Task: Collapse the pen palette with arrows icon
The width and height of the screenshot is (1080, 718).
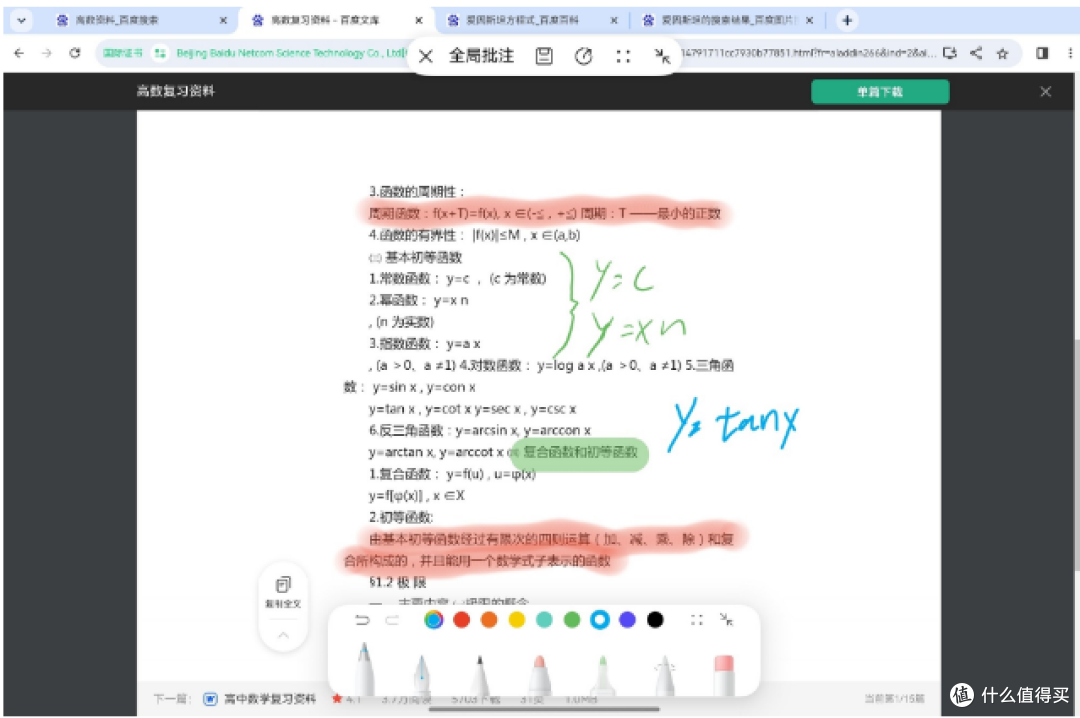Action: pyautogui.click(x=726, y=619)
